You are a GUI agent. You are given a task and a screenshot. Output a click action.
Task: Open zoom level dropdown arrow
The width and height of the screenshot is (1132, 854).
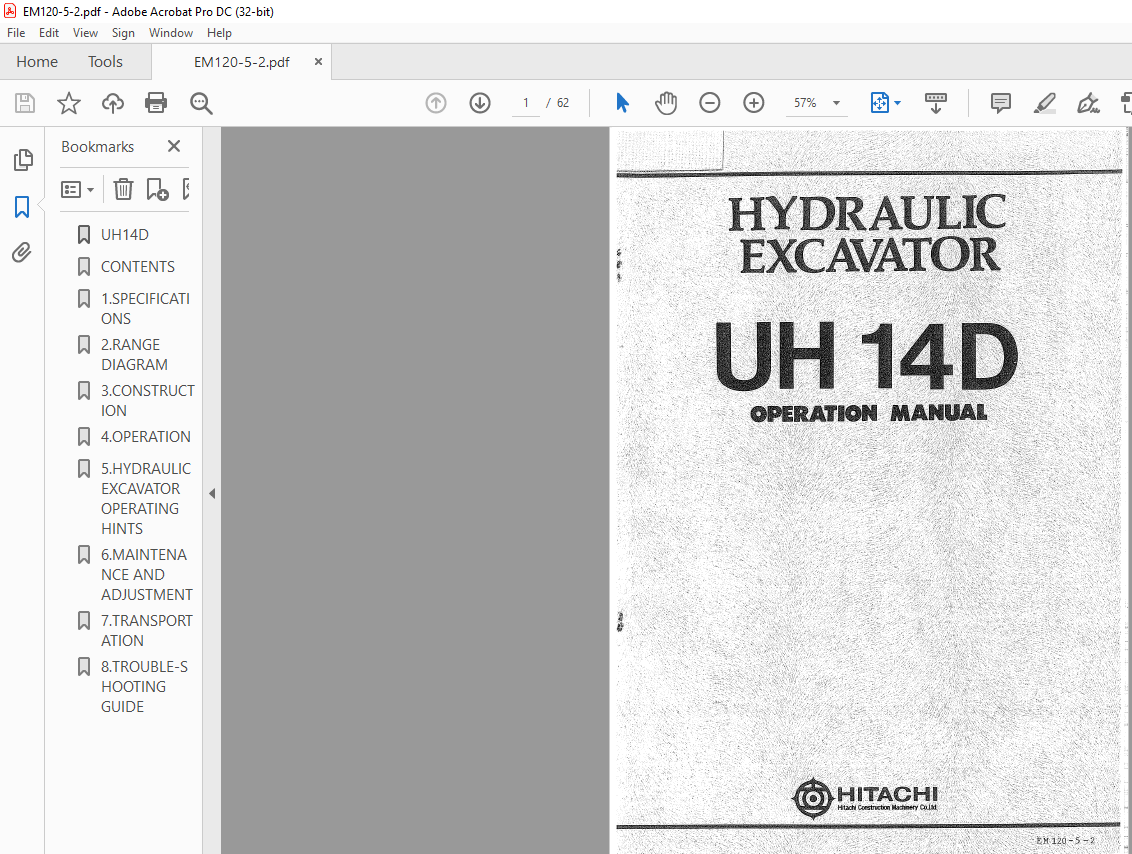836,103
